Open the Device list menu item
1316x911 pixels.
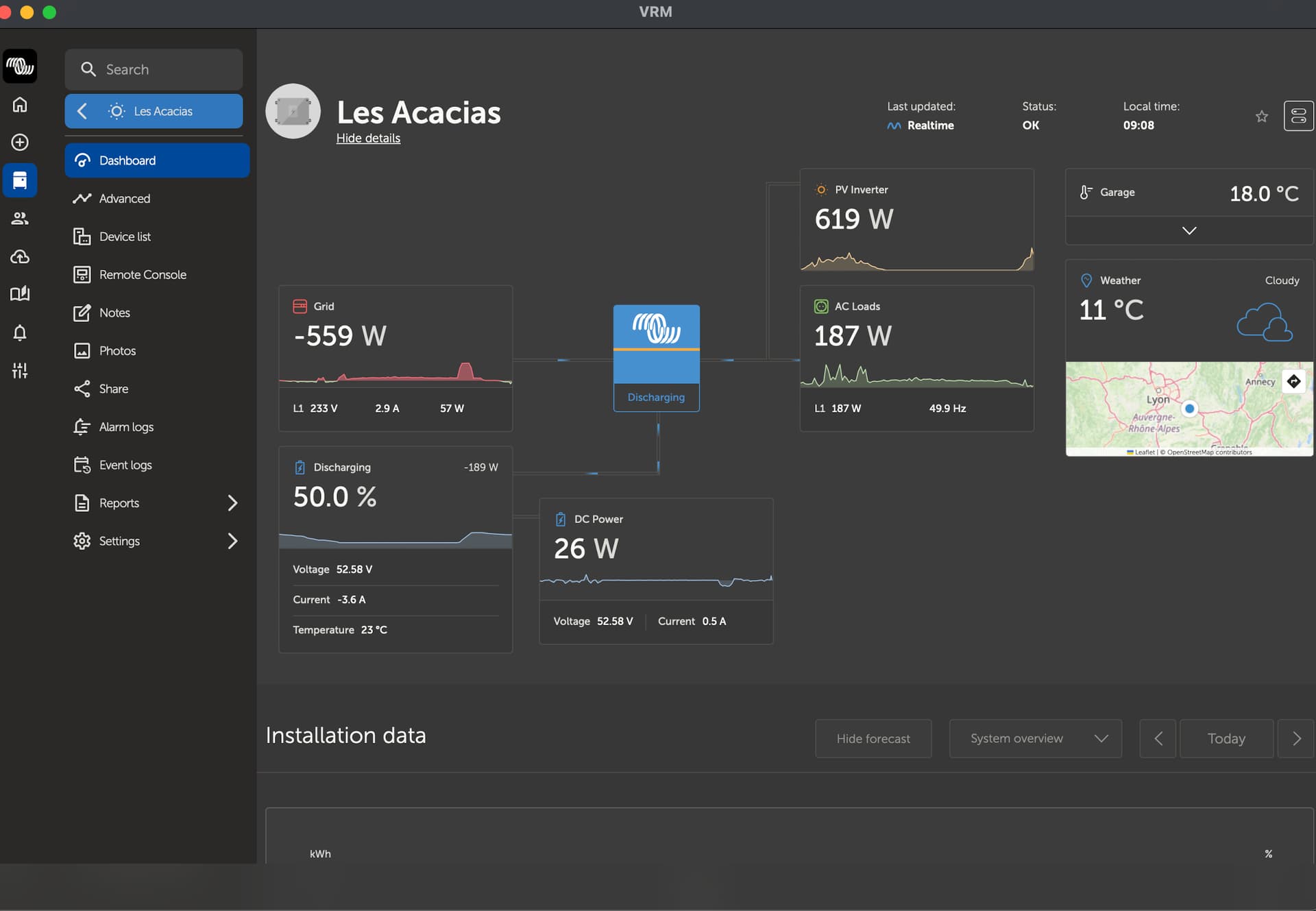tap(125, 236)
